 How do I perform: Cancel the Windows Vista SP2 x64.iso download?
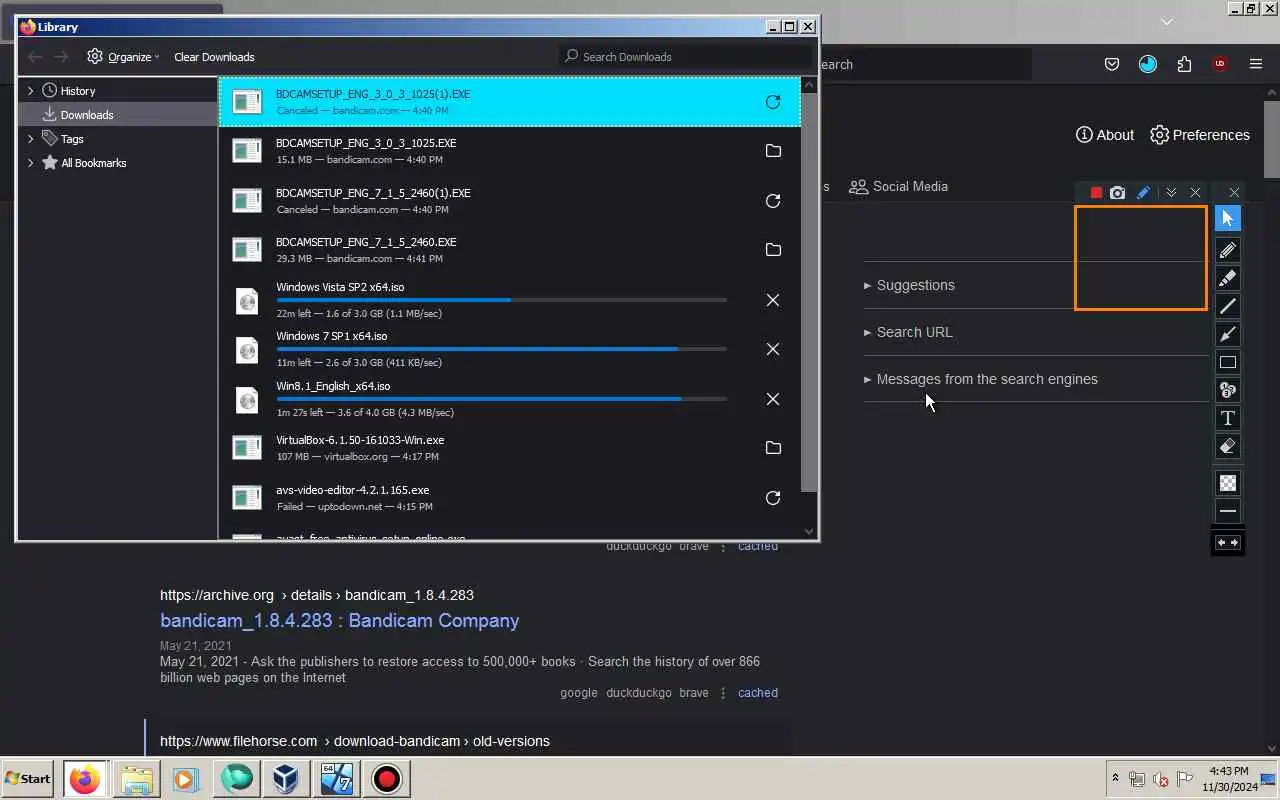773,300
